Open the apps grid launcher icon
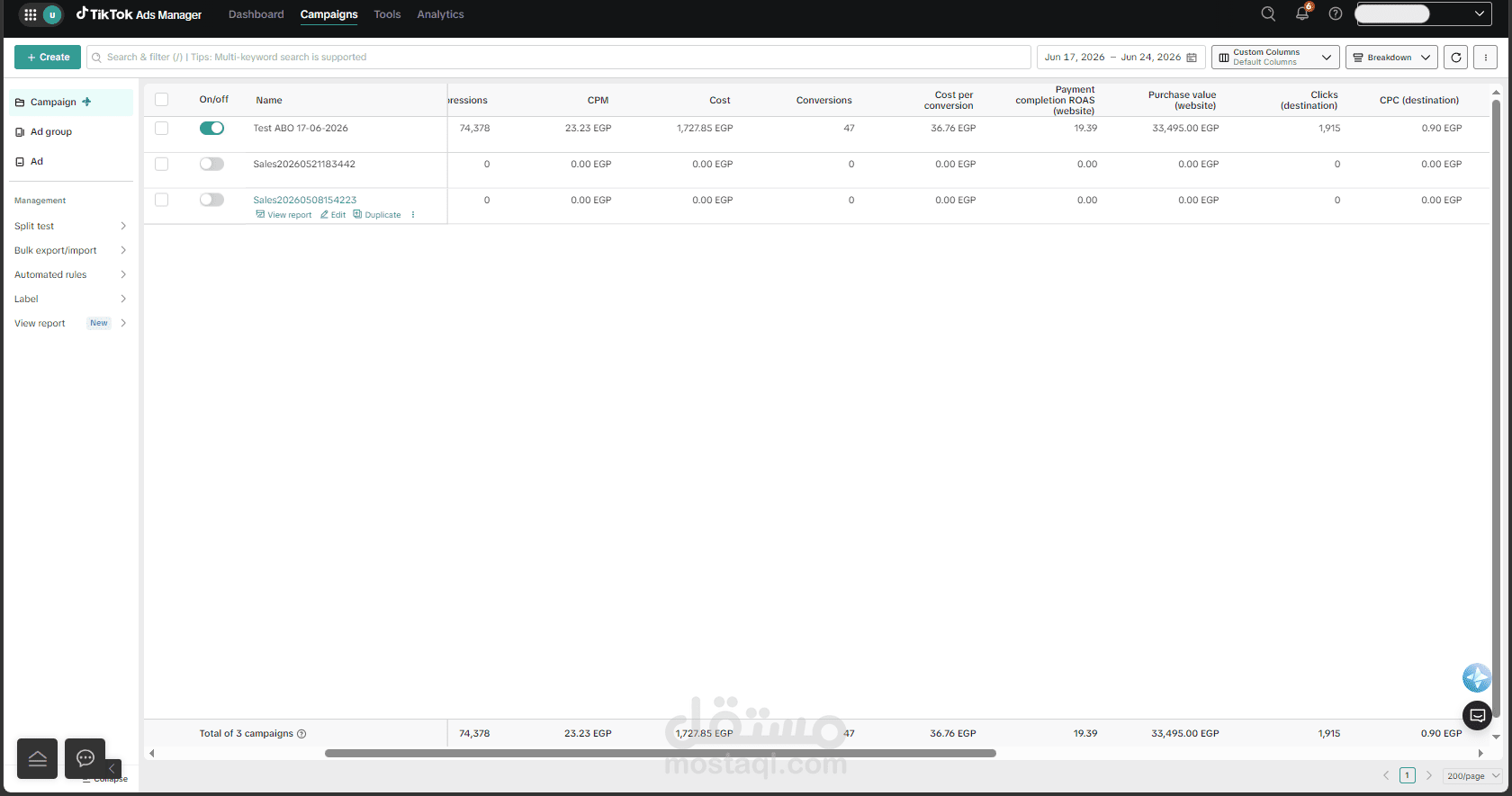Viewport: 1512px width, 796px height. (x=31, y=14)
